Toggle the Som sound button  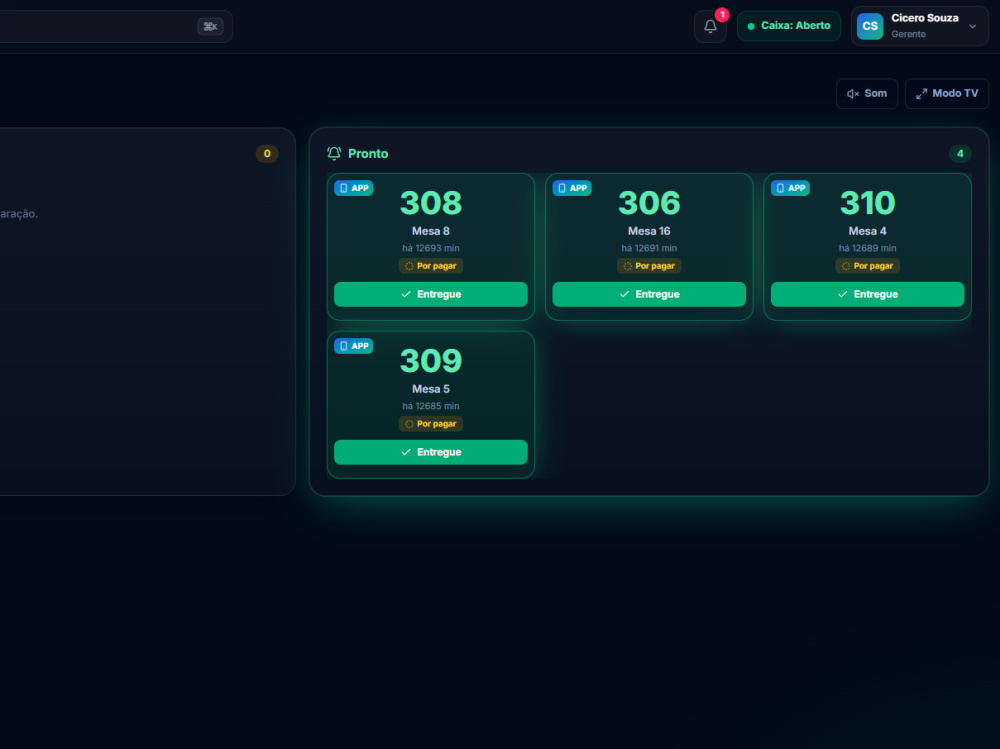(867, 94)
